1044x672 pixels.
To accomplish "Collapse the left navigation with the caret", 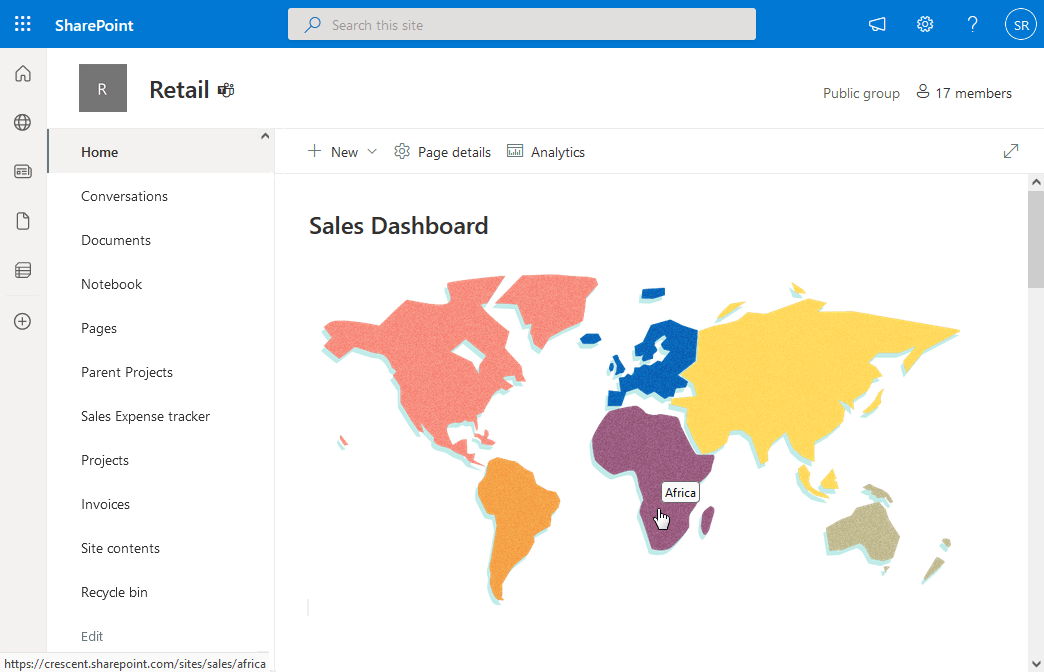I will tap(265, 134).
